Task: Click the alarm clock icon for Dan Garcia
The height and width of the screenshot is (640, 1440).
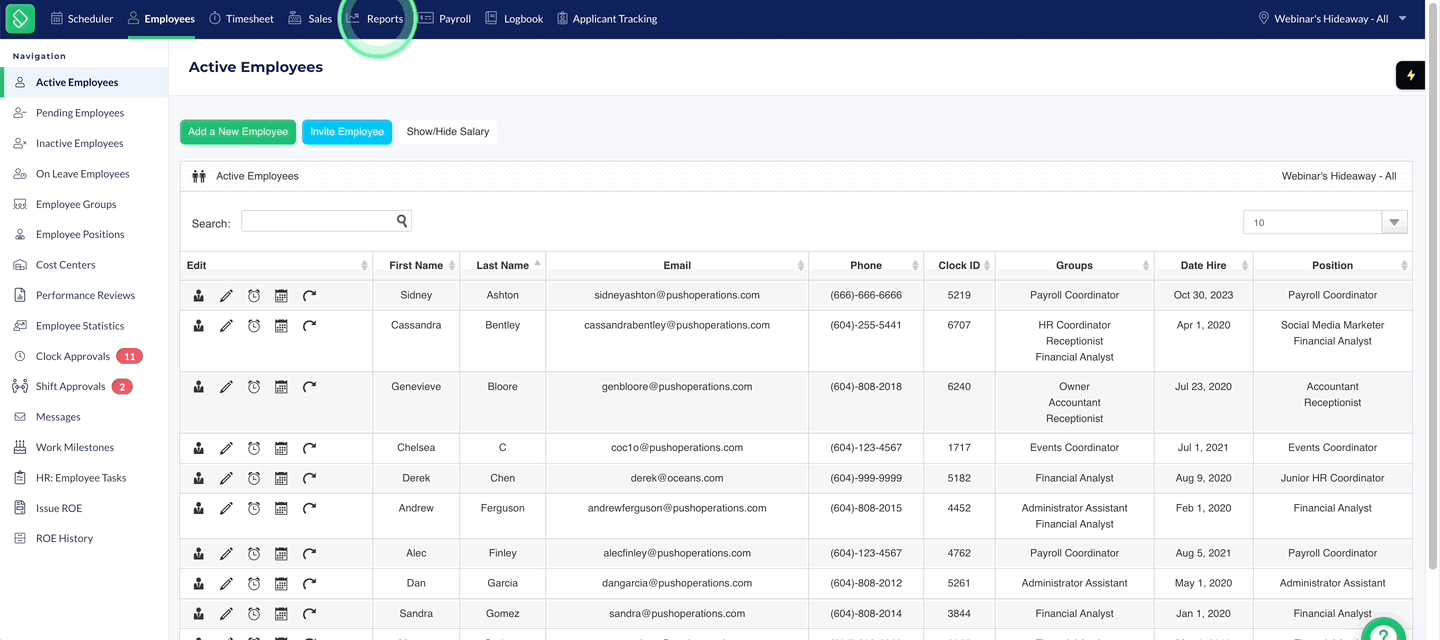Action: [254, 584]
